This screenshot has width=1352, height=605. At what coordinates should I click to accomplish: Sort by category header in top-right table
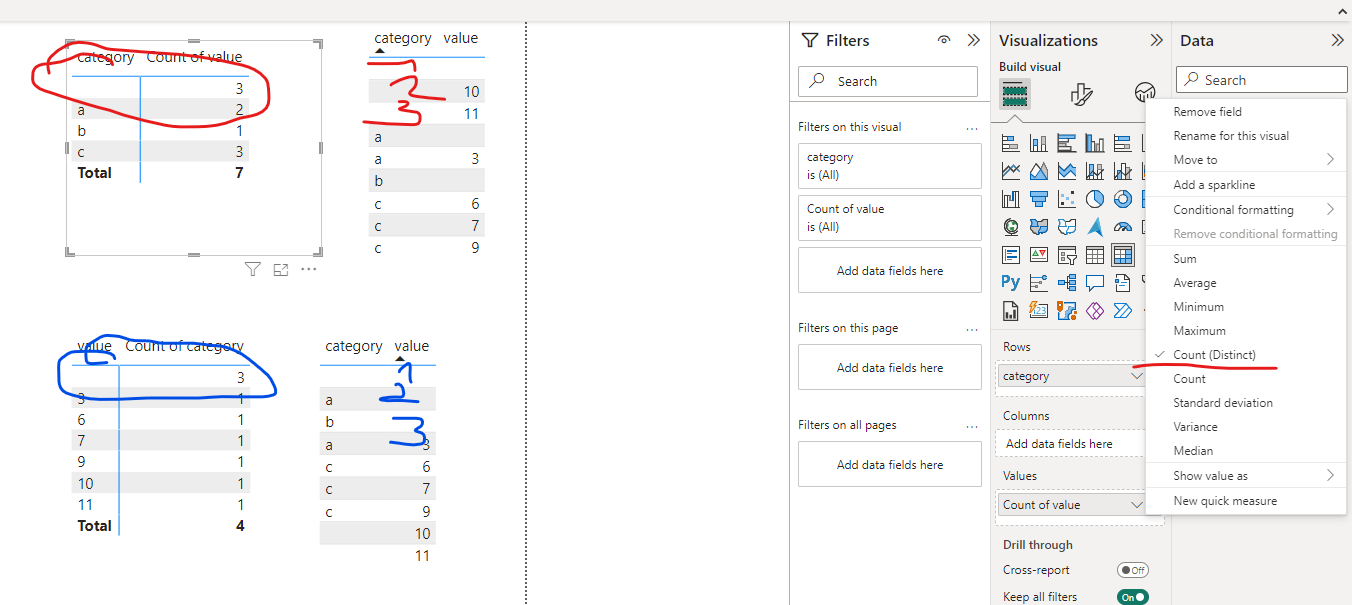tap(403, 38)
